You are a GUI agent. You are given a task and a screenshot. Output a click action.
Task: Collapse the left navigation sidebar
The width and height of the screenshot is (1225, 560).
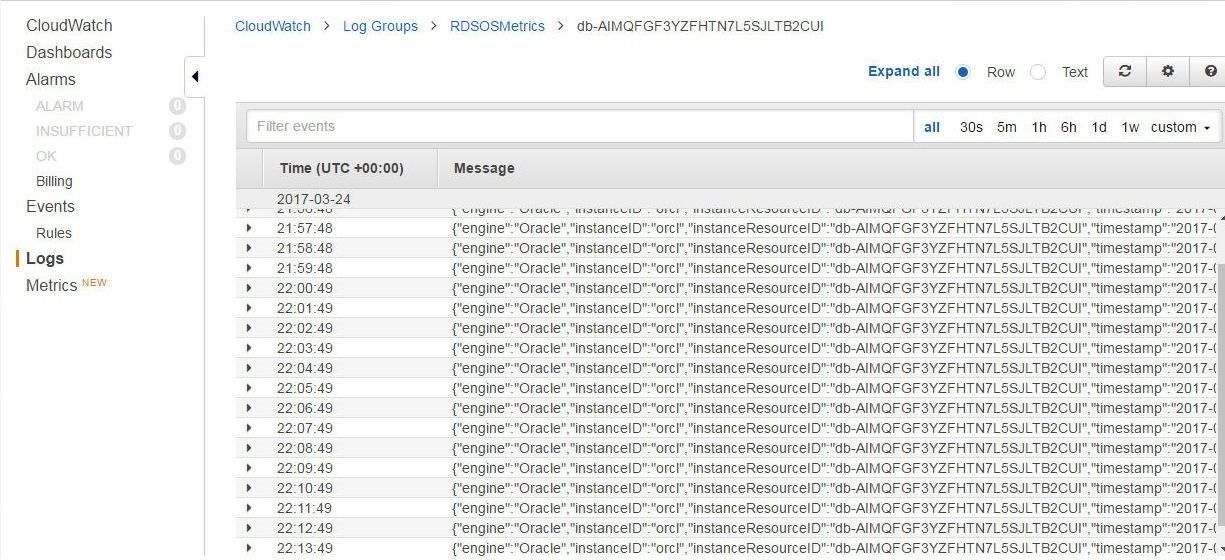[195, 77]
